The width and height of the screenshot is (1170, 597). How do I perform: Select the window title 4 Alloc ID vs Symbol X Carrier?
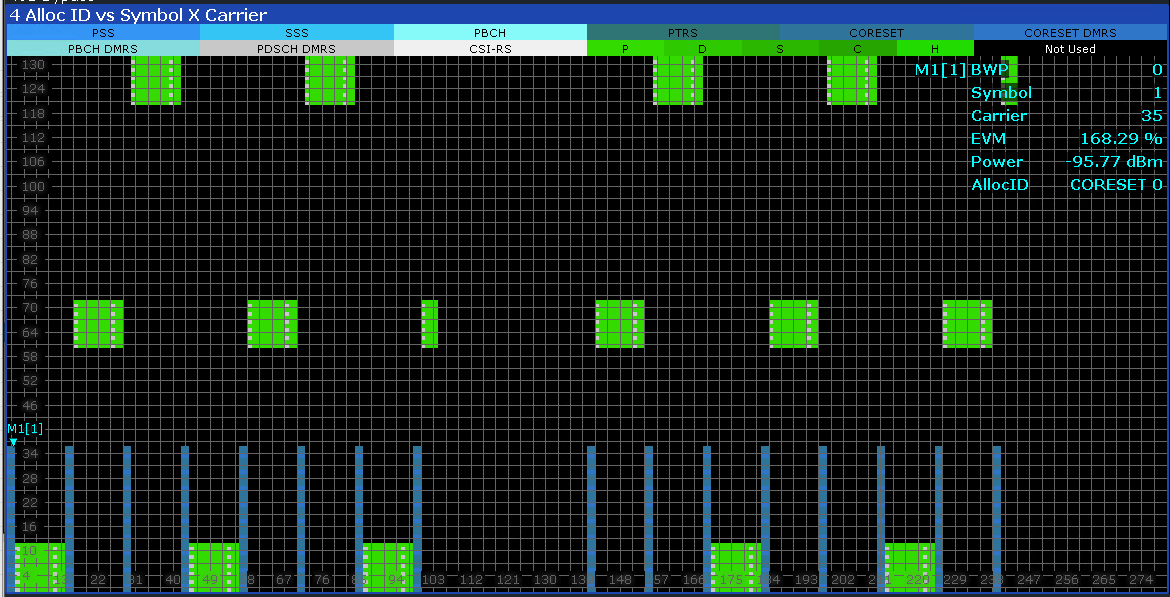[138, 14]
